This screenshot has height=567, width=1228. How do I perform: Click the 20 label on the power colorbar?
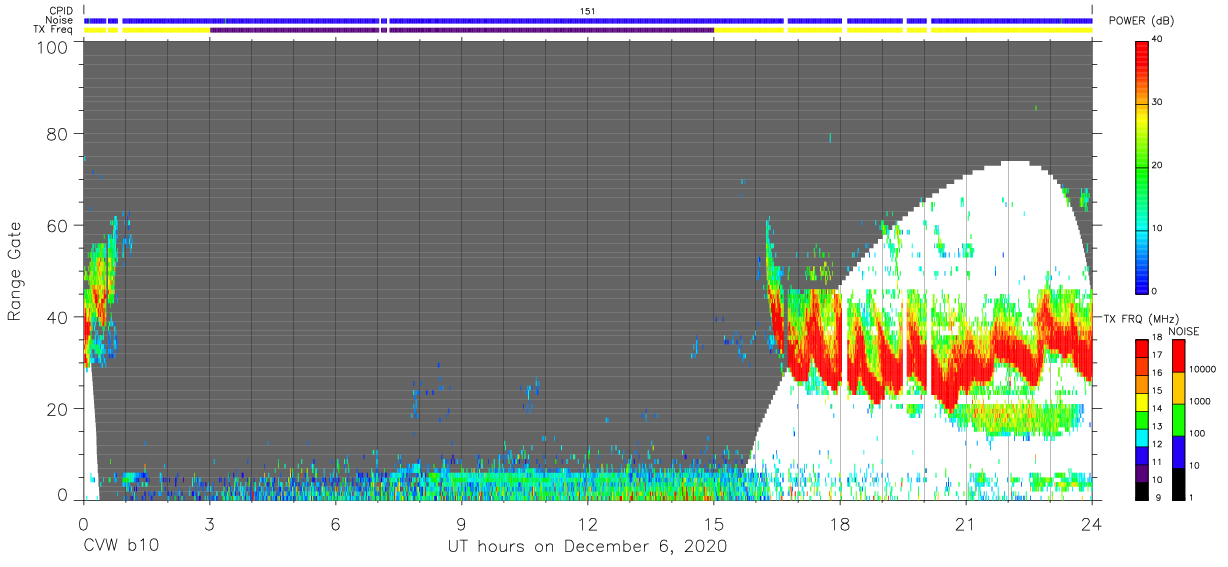click(1157, 166)
